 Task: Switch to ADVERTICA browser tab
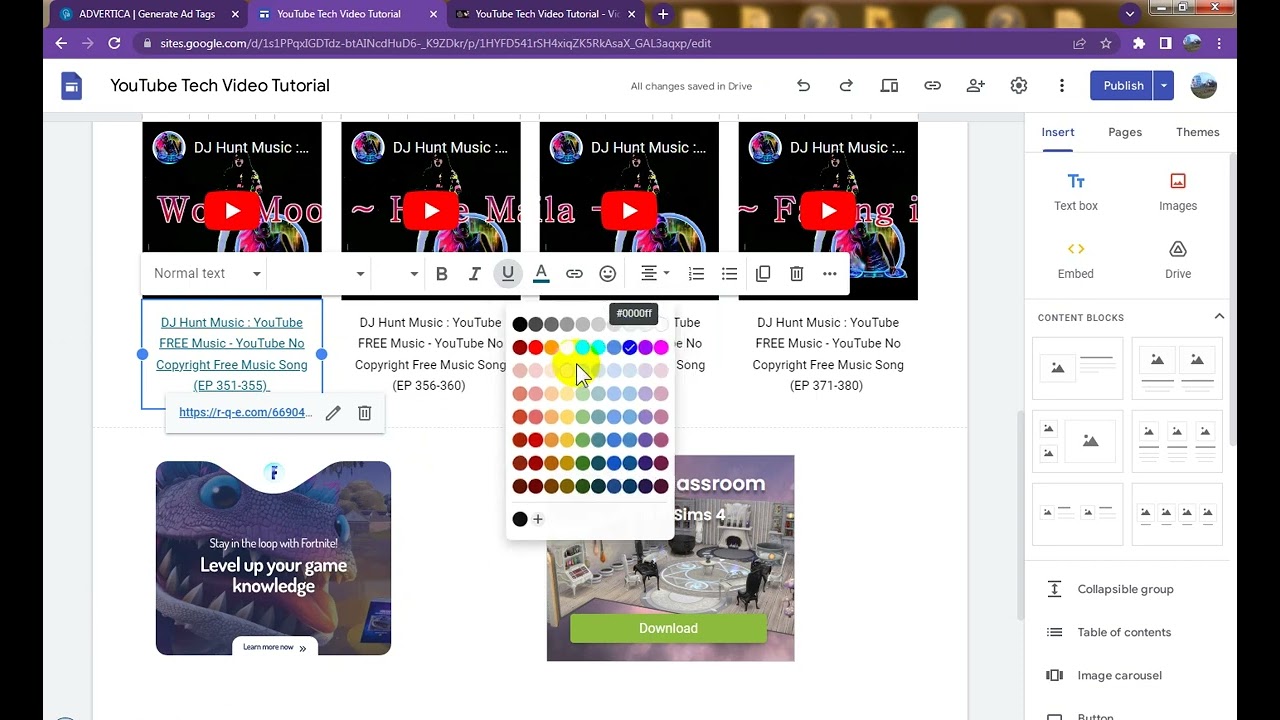148,14
